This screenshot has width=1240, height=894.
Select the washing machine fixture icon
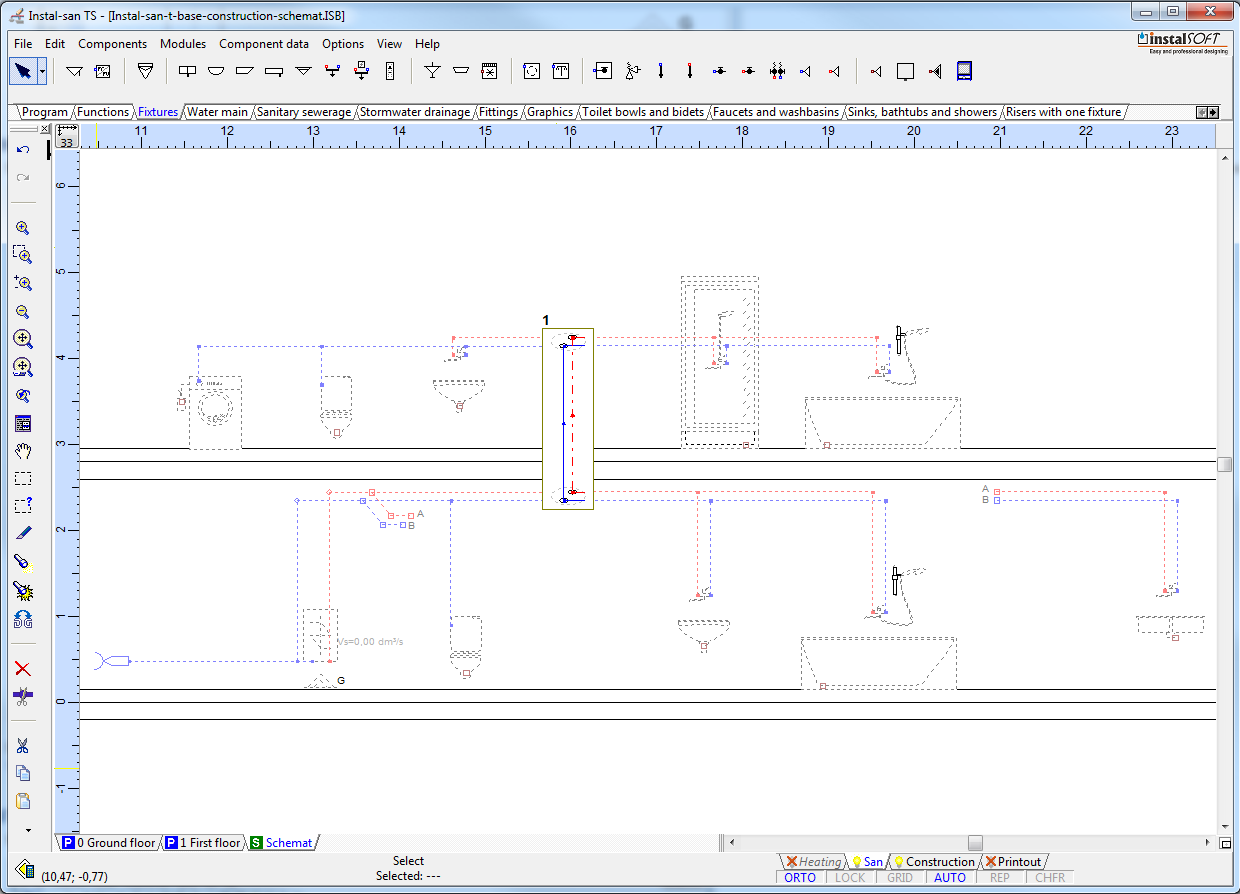532,71
